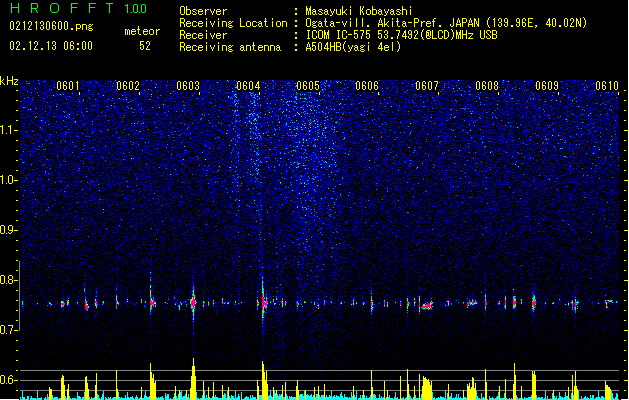Click meteor count 52
The width and height of the screenshot is (629, 400).
click(145, 46)
